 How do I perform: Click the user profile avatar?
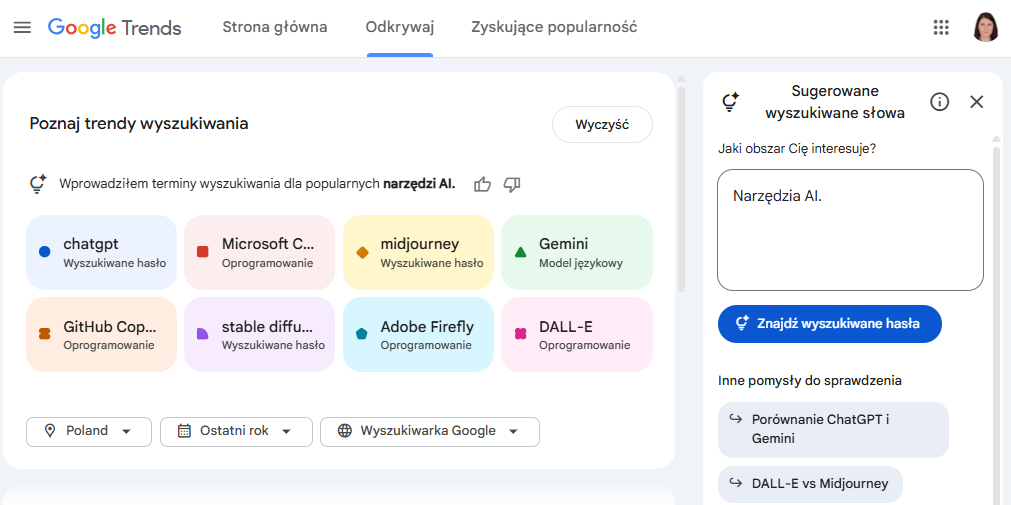coord(985,27)
